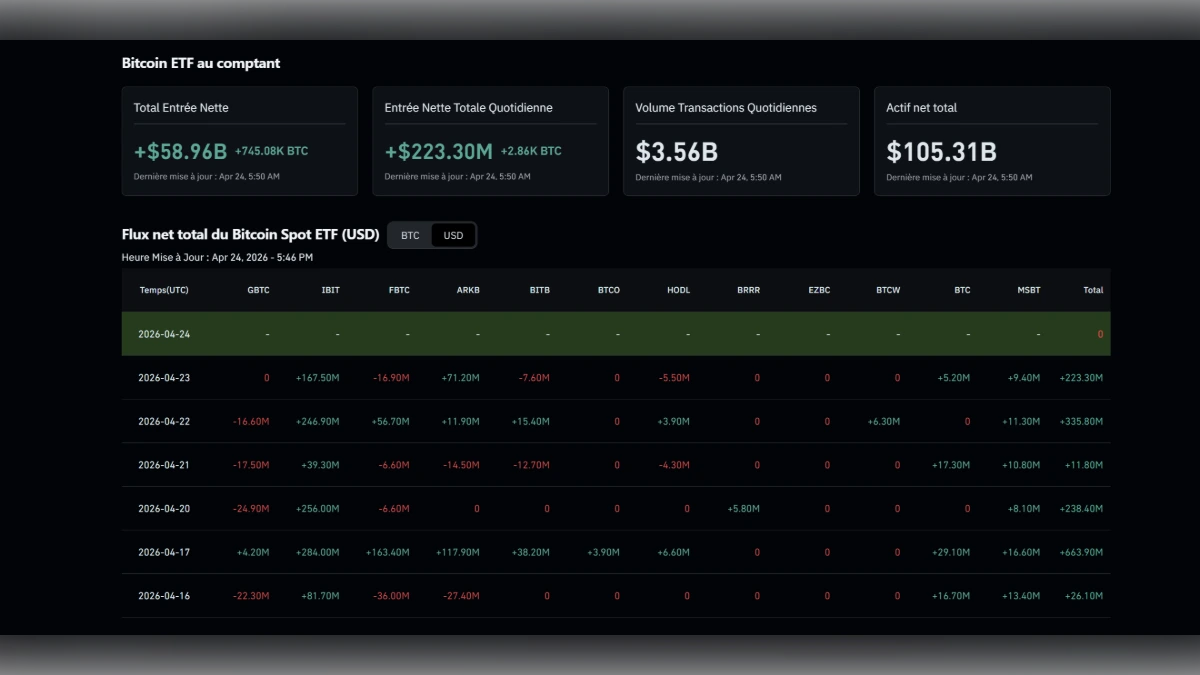1200x675 pixels.
Task: Open the Total Entrée Nette card
Action: click(240, 140)
